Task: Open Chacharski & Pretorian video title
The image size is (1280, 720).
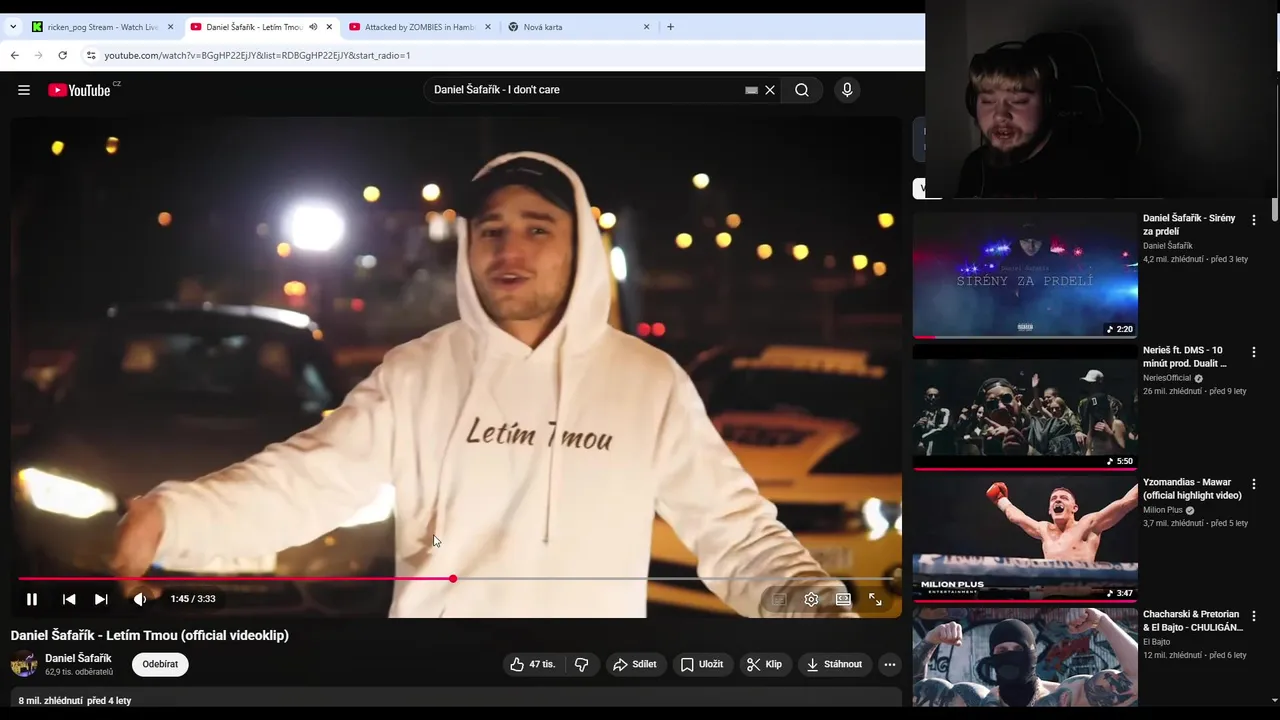Action: coord(1192,621)
